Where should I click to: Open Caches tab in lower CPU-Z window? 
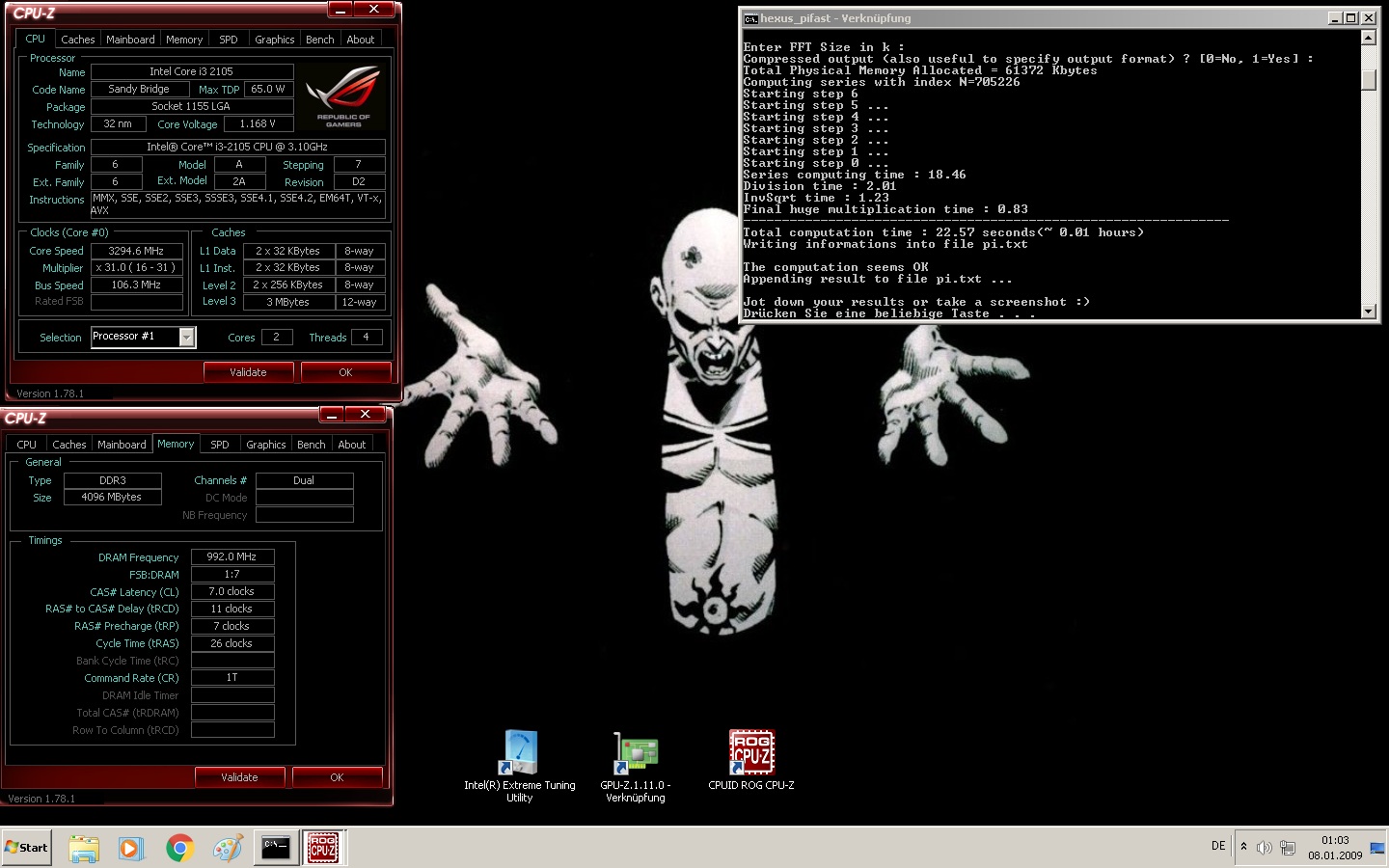tap(69, 445)
